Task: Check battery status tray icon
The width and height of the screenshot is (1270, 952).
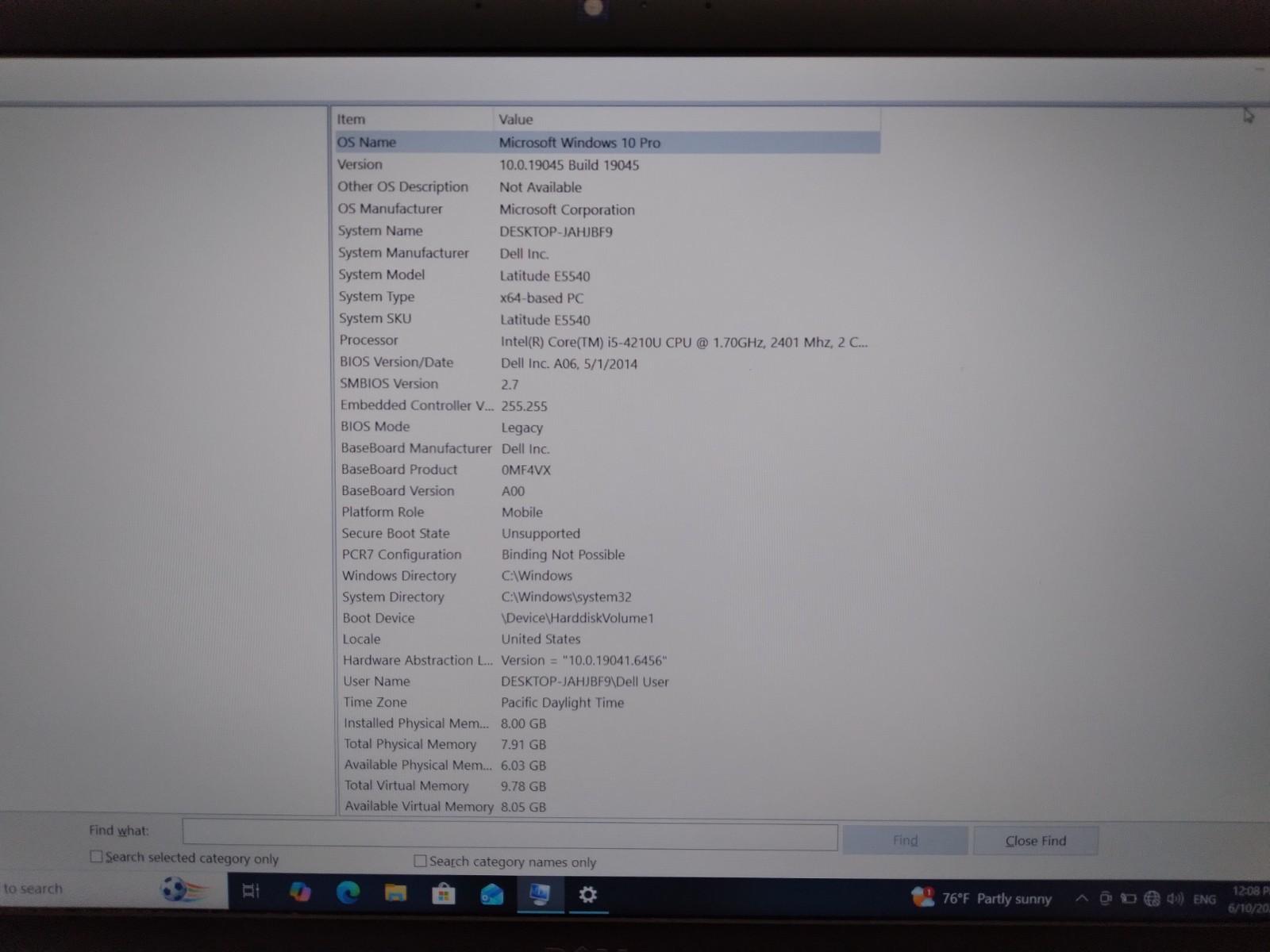Action: pos(1128,899)
